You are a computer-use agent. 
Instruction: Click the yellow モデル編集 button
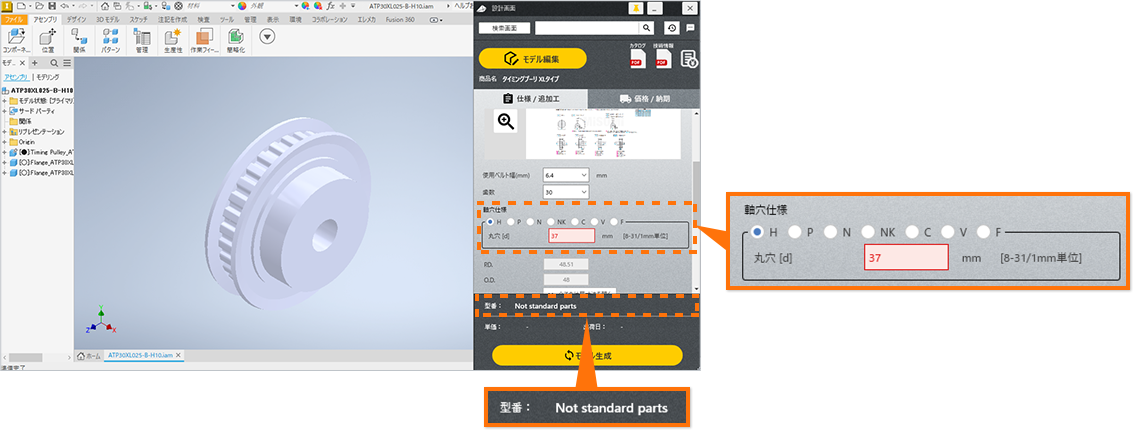pyautogui.click(x=532, y=59)
